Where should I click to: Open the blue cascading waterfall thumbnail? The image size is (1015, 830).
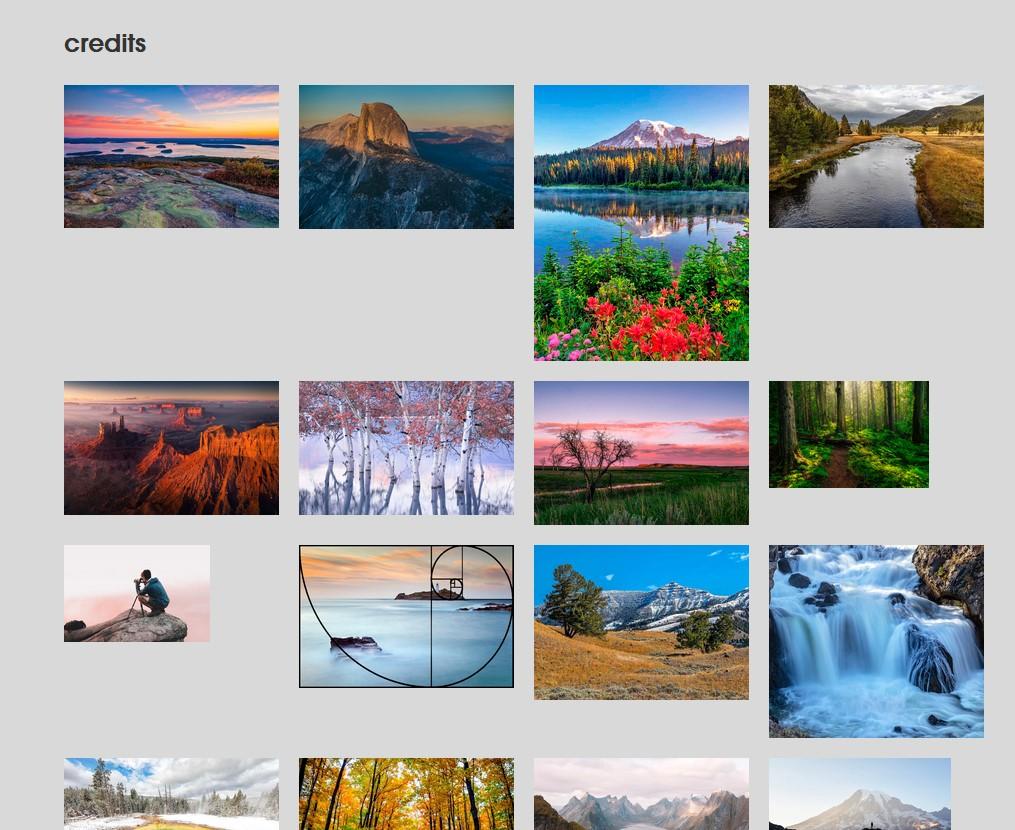coord(876,642)
